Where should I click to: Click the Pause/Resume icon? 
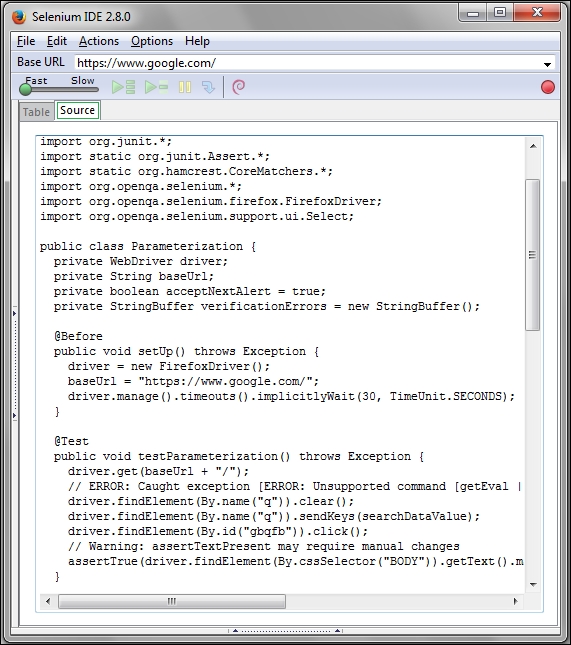coord(185,87)
